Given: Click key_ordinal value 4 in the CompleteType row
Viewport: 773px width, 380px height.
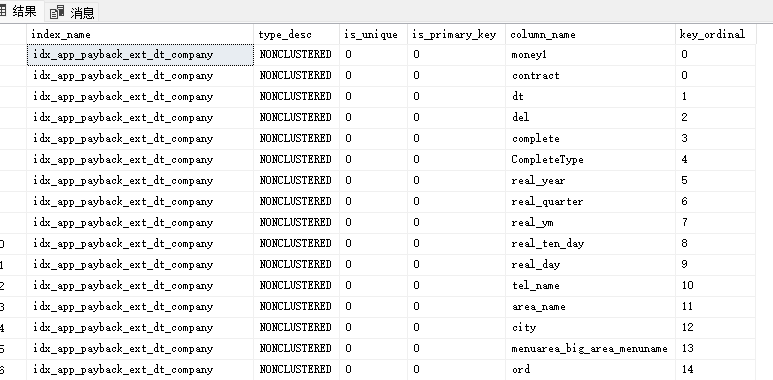Looking at the screenshot, I should pyautogui.click(x=715, y=160).
